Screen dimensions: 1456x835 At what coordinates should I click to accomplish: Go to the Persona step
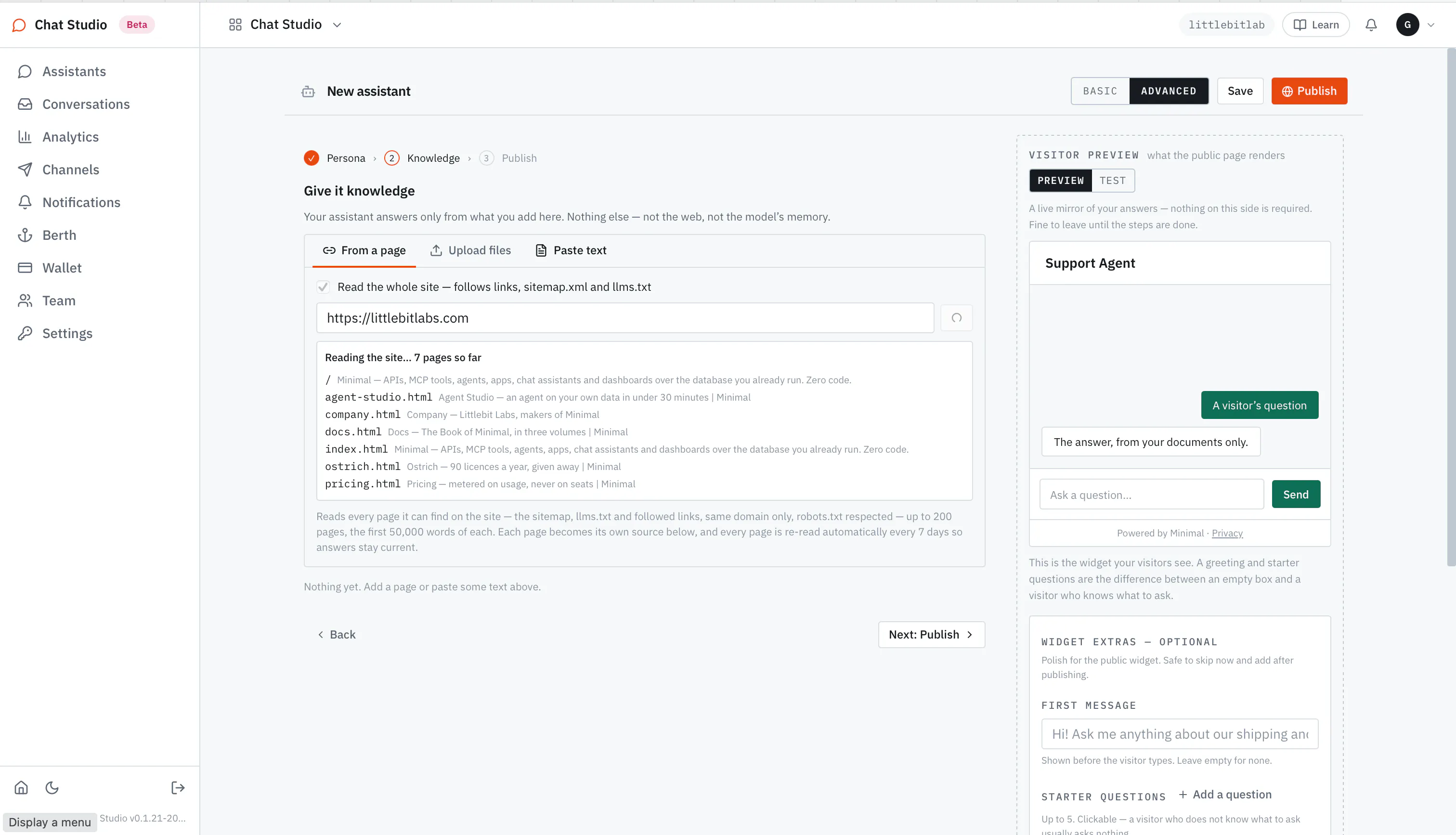[335, 158]
